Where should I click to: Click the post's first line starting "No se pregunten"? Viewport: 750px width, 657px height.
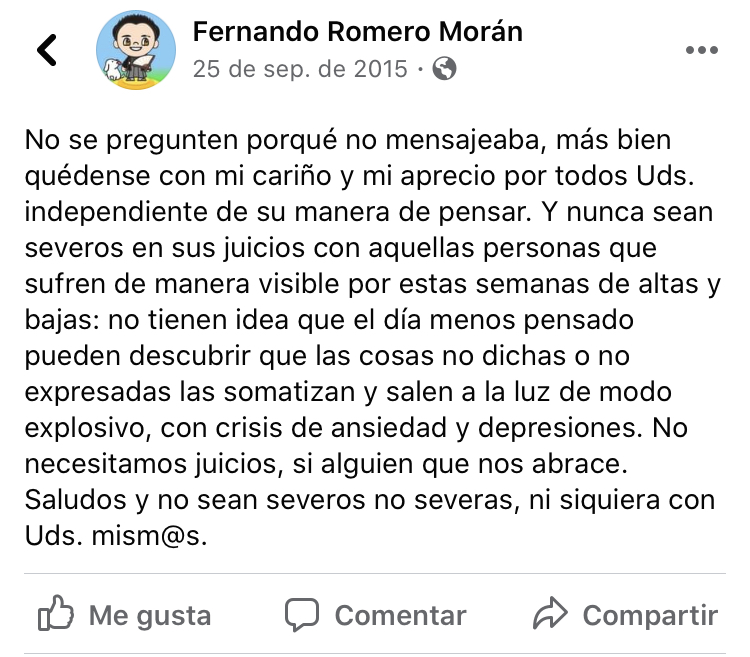tap(347, 139)
